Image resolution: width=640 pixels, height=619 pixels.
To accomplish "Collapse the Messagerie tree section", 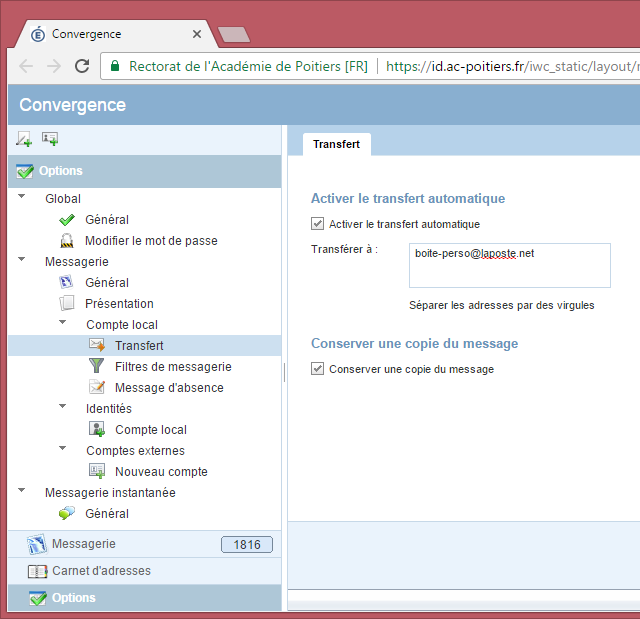I will tap(22, 261).
